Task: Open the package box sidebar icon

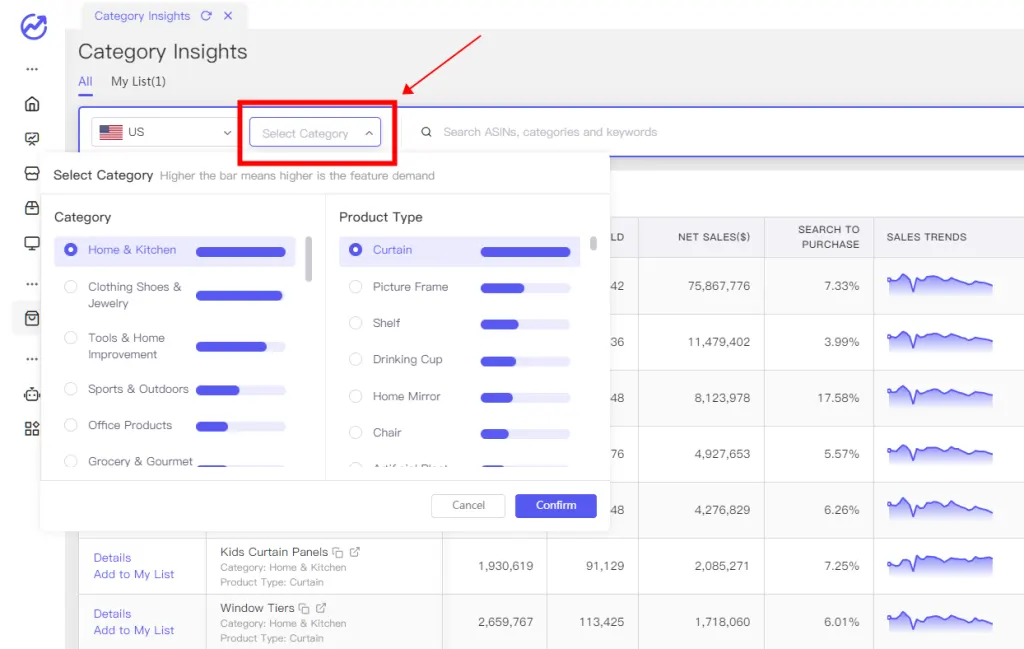Action: 32,208
